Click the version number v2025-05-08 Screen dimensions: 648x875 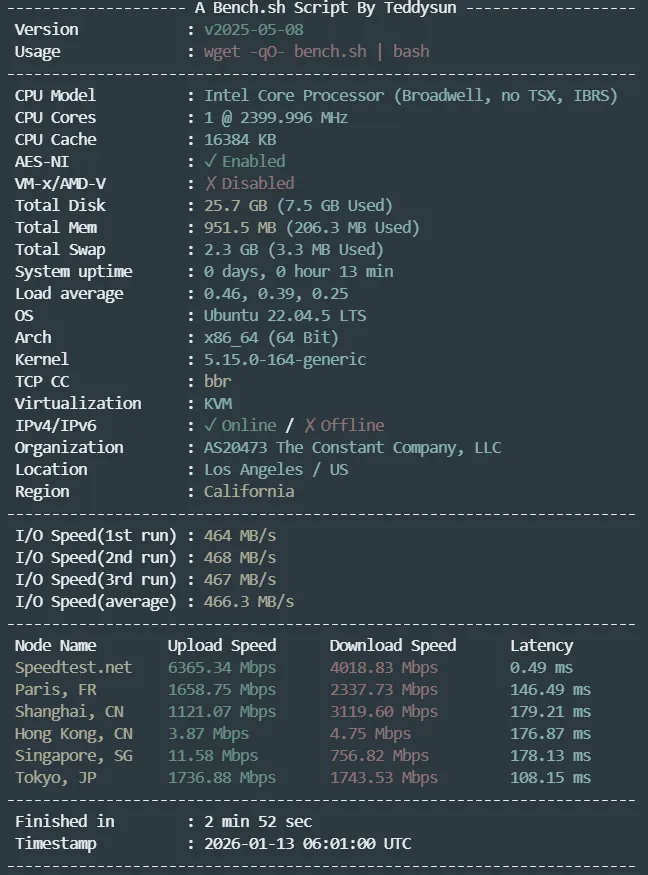[253, 29]
